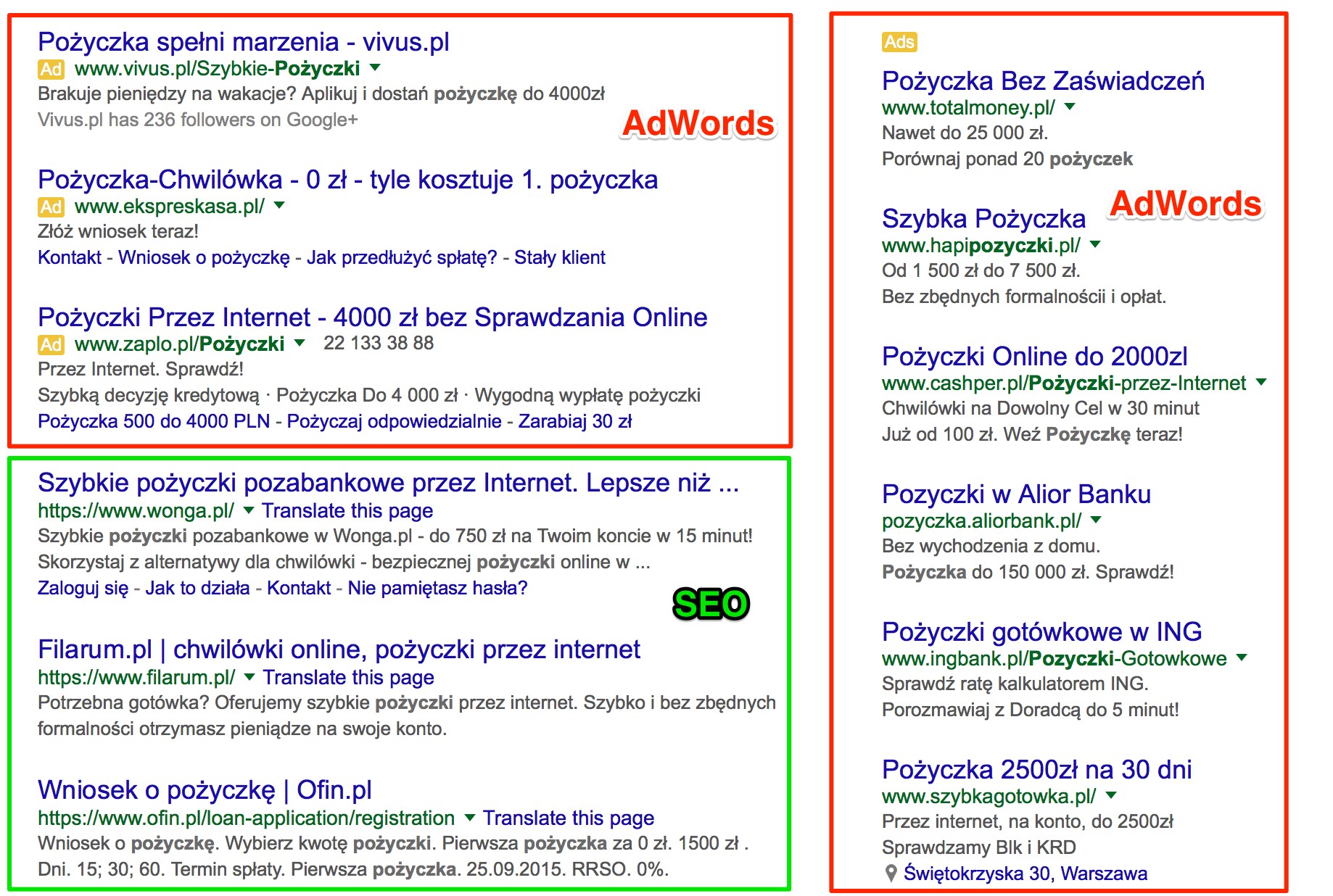Expand dropdown arrow next to www.vivus.pl URL

point(375,67)
